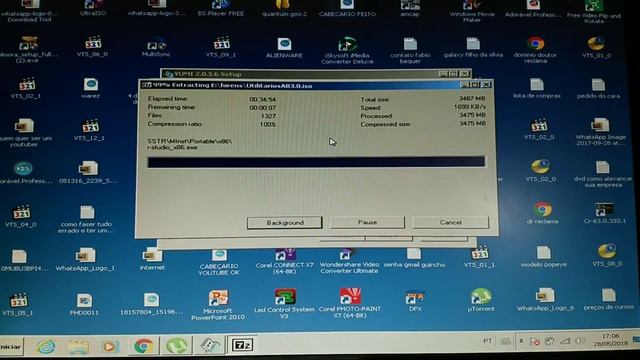Open the WhatsApp Image 2017-09-28 file

pos(600,132)
